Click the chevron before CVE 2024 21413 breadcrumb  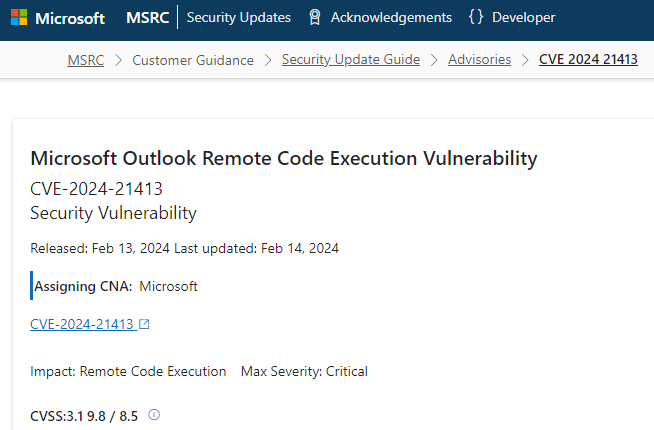pyautogui.click(x=525, y=60)
